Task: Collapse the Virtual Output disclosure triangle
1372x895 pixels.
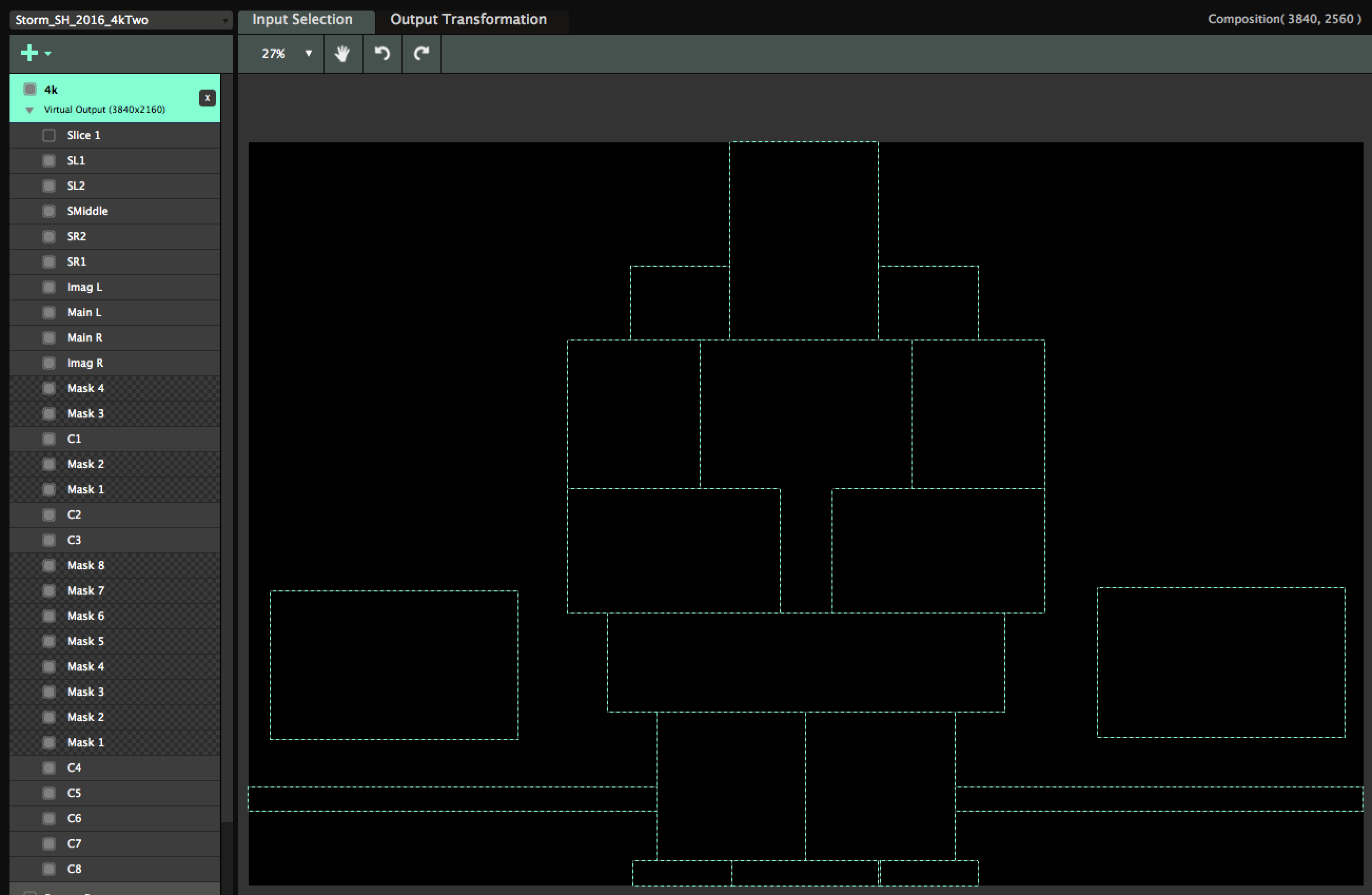Action: pos(30,110)
